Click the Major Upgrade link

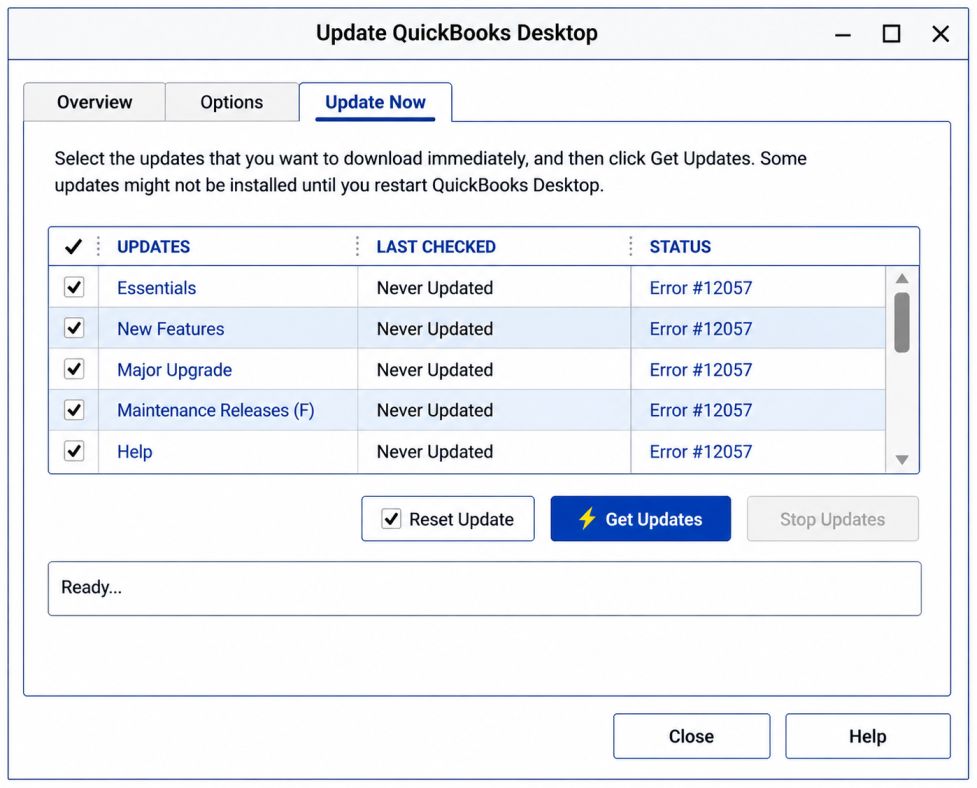click(x=174, y=370)
